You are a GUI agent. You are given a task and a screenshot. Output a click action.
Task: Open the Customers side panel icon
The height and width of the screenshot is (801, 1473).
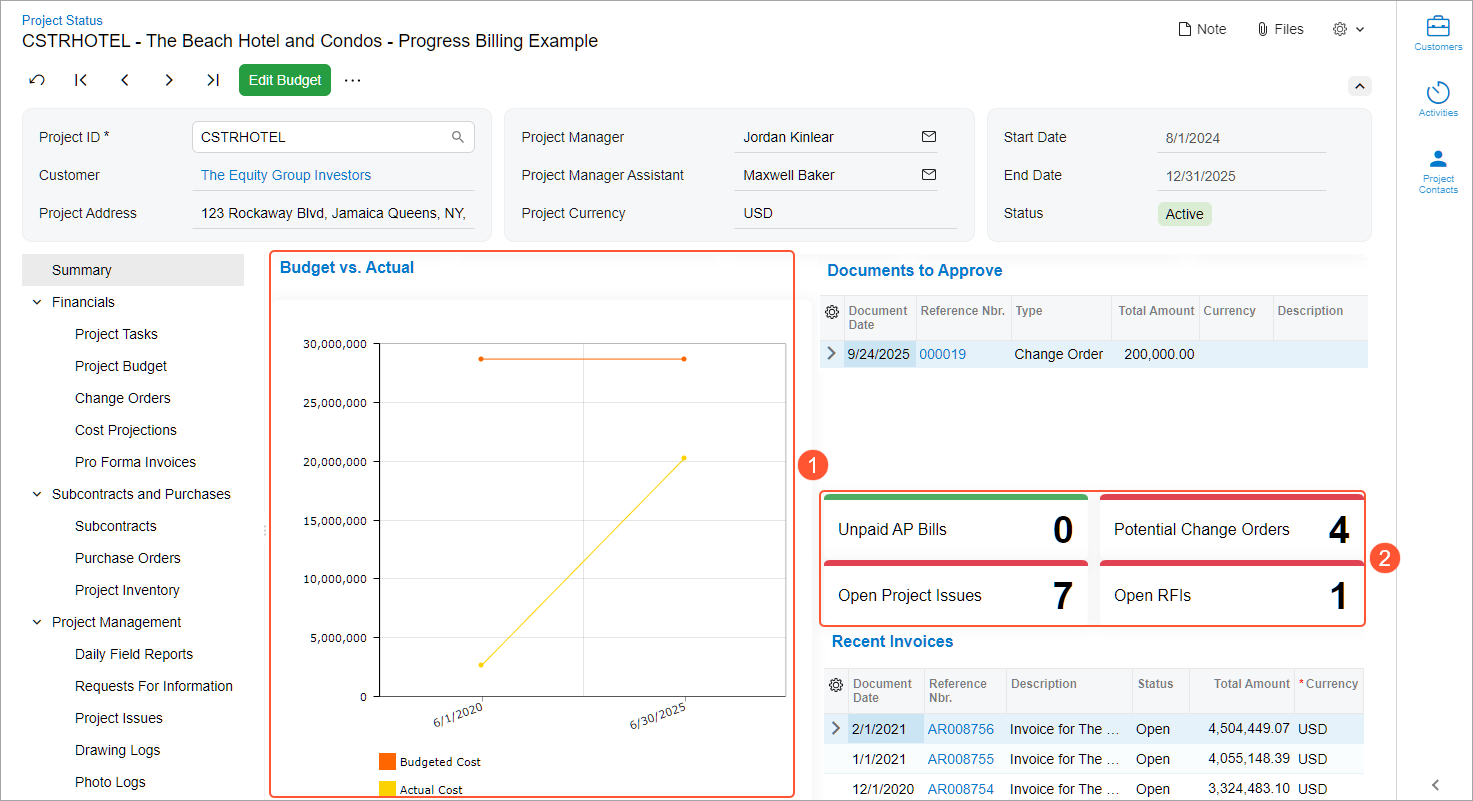point(1438,32)
